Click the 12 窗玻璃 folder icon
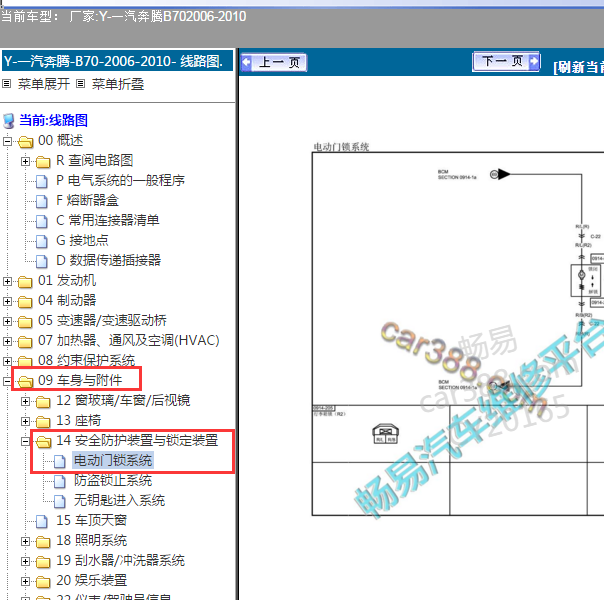Image resolution: width=604 pixels, height=600 pixels. point(43,402)
